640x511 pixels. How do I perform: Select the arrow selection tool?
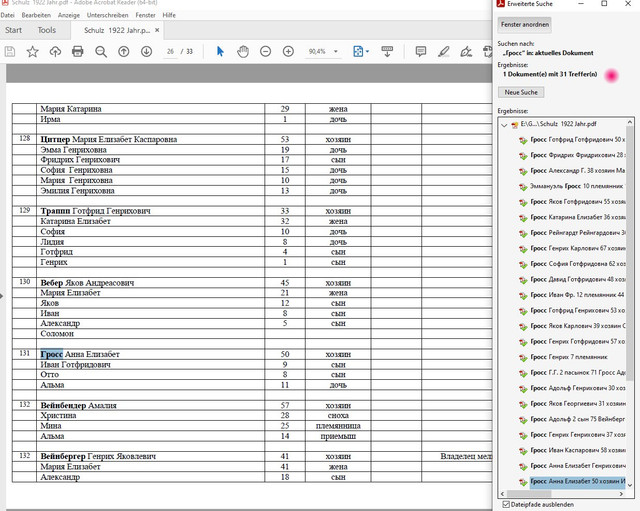[220, 51]
